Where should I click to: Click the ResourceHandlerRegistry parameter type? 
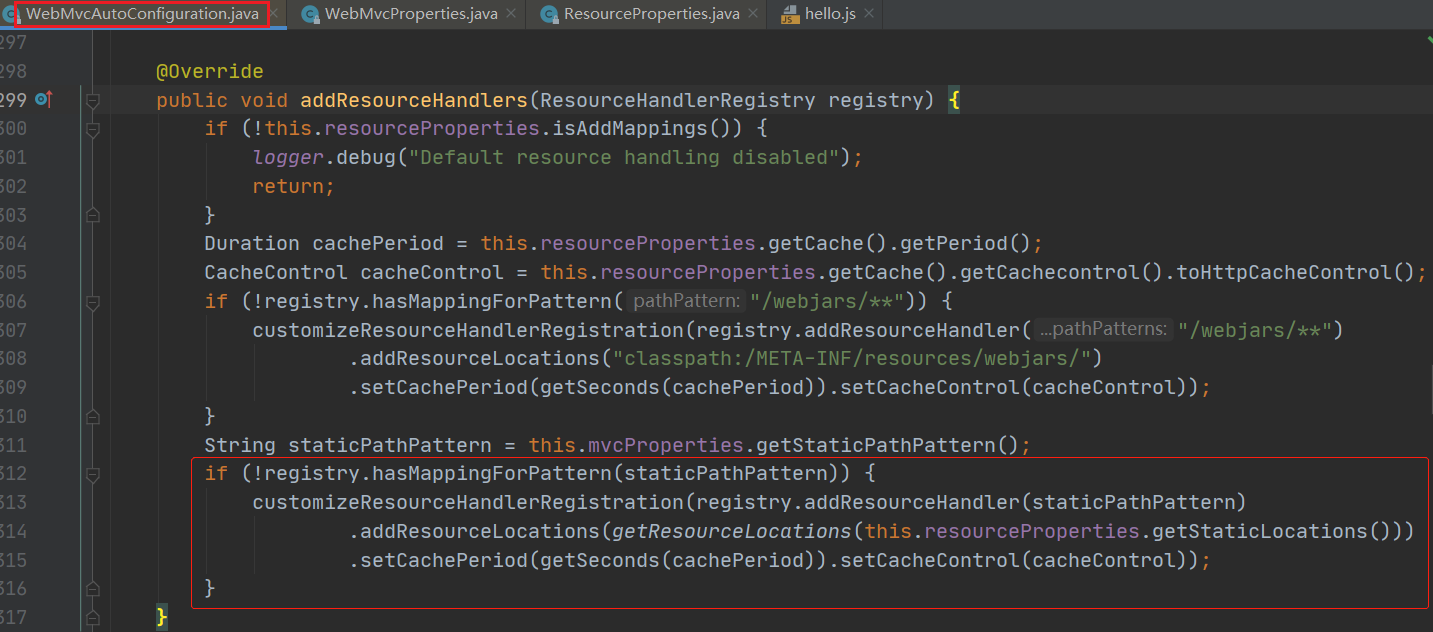pos(678,100)
